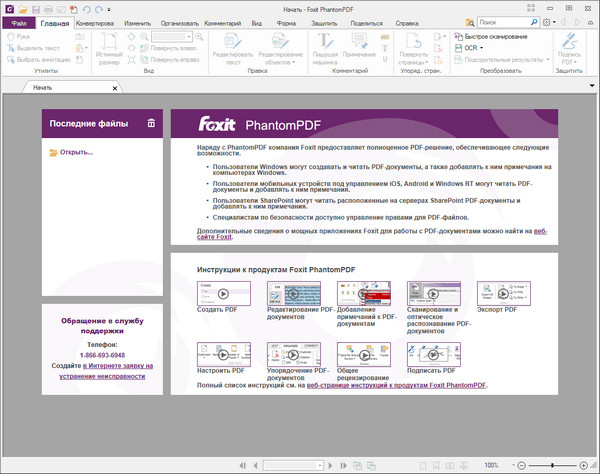Screen dimensions: 600x474
Task: Click the Open file icon in quick access toolbar
Action: pyautogui.click(x=22, y=8)
